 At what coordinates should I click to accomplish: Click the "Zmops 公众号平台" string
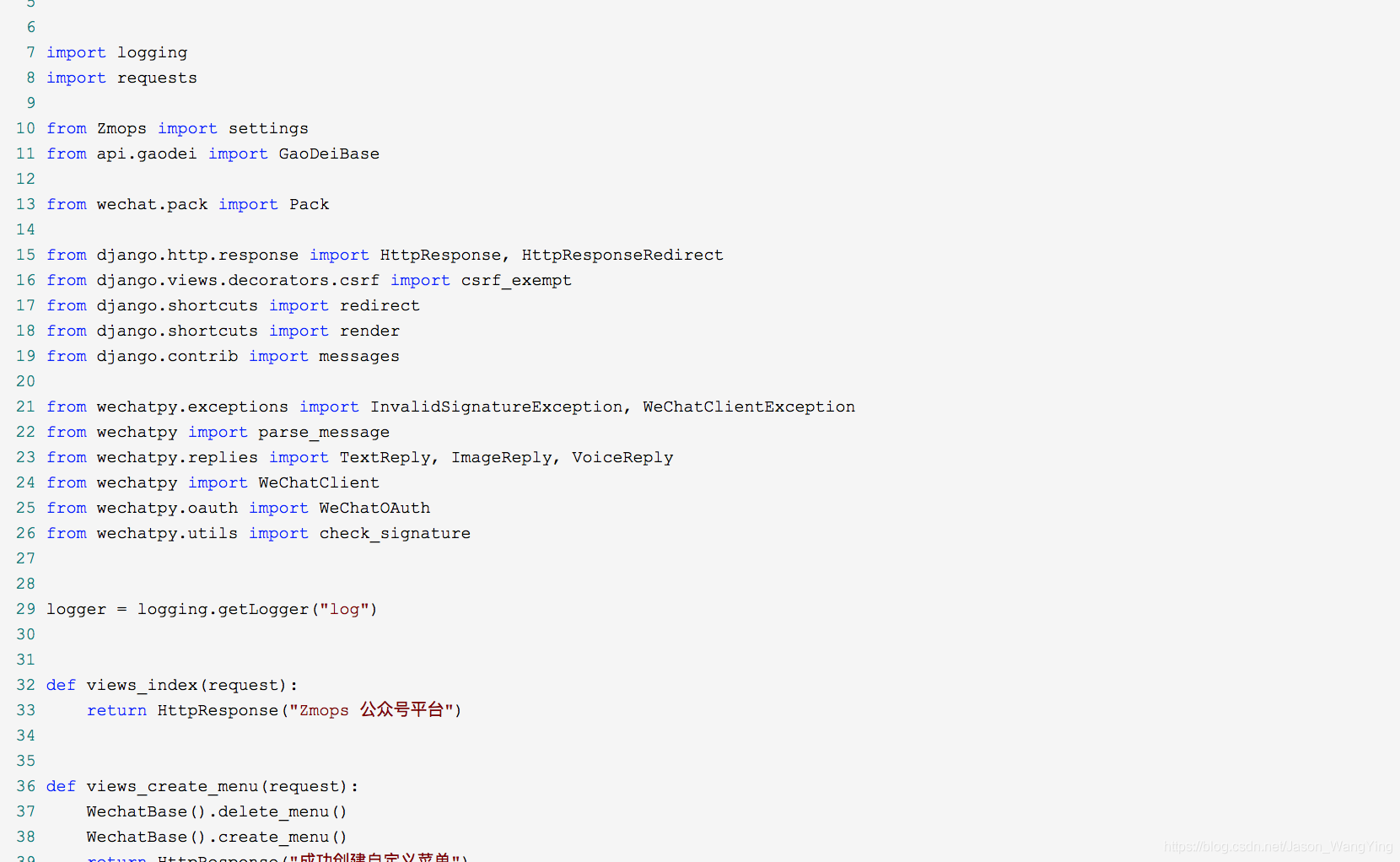pos(372,710)
